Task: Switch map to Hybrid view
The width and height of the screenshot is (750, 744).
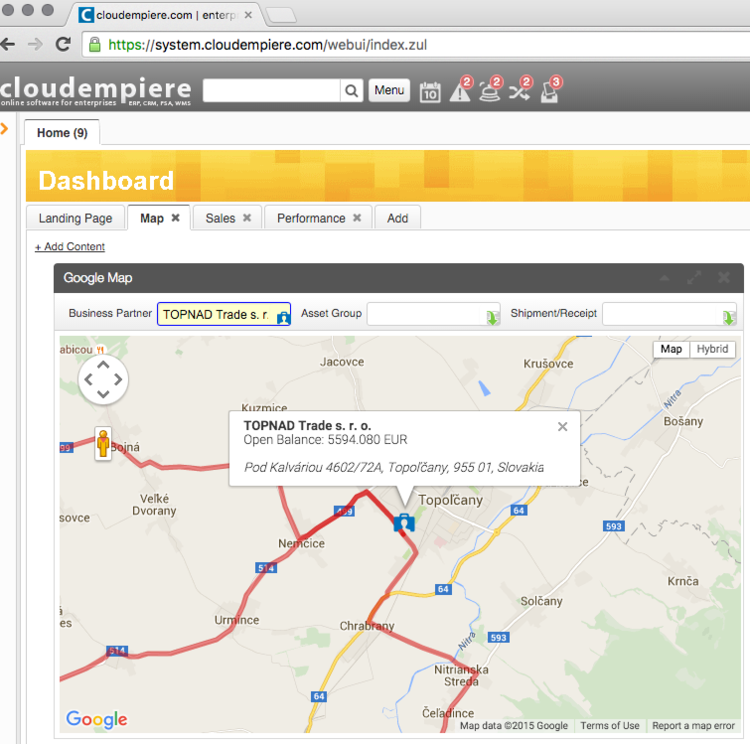Action: point(712,349)
